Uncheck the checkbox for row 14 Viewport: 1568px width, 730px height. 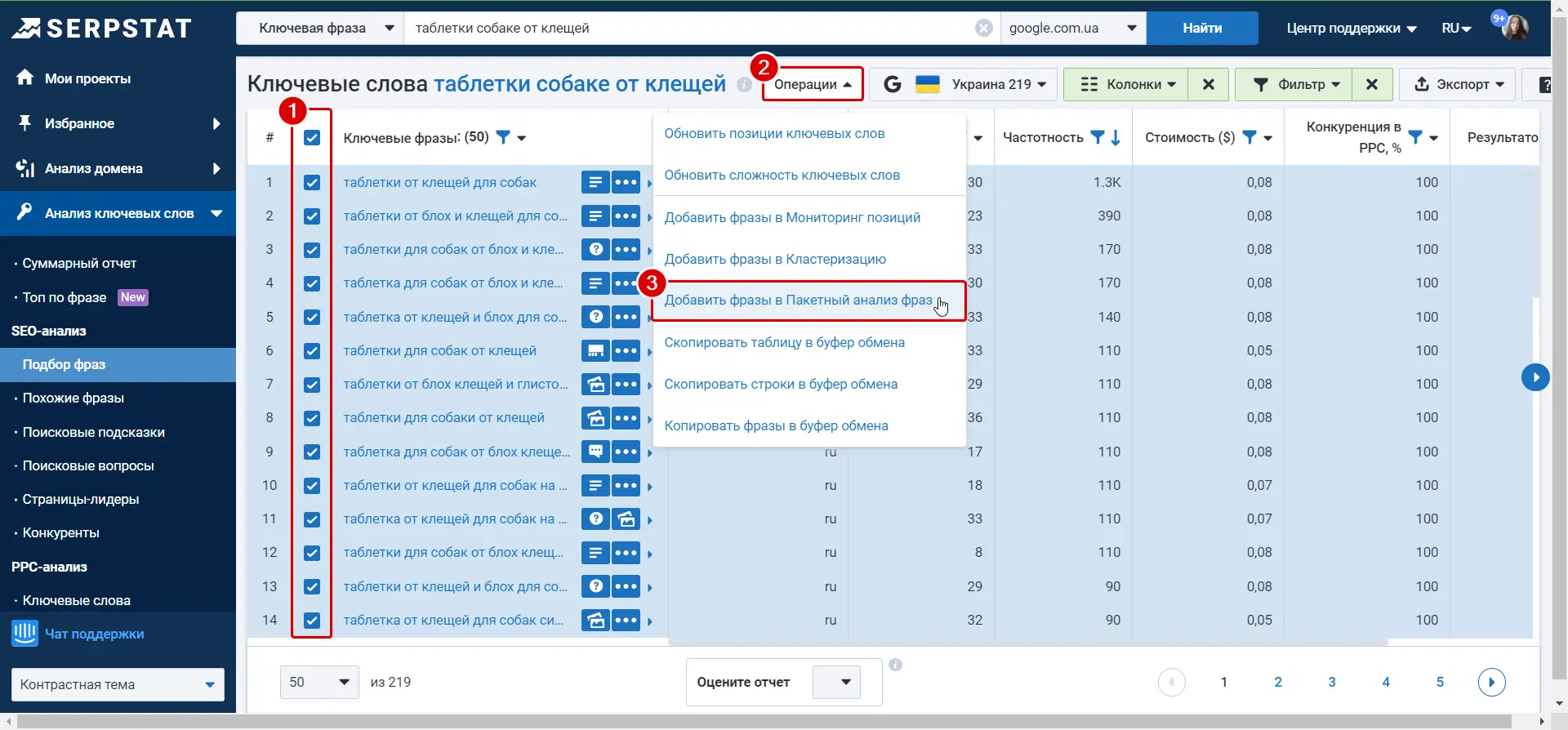pos(312,620)
